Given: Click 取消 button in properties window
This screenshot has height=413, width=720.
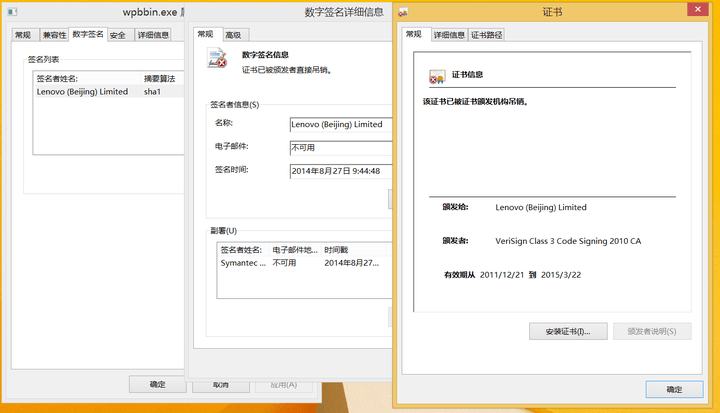Looking at the screenshot, I should pyautogui.click(x=221, y=385).
